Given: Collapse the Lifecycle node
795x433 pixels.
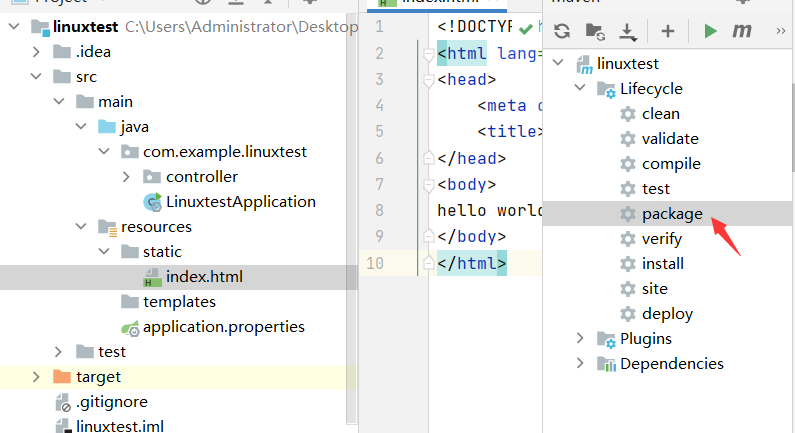Looking at the screenshot, I should (x=581, y=89).
